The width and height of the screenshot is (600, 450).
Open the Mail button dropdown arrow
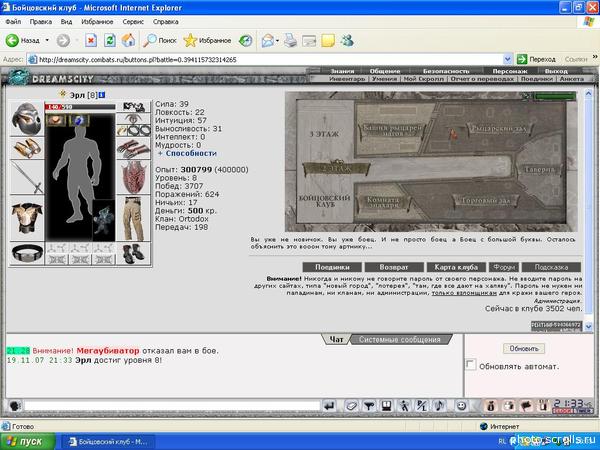[277, 40]
